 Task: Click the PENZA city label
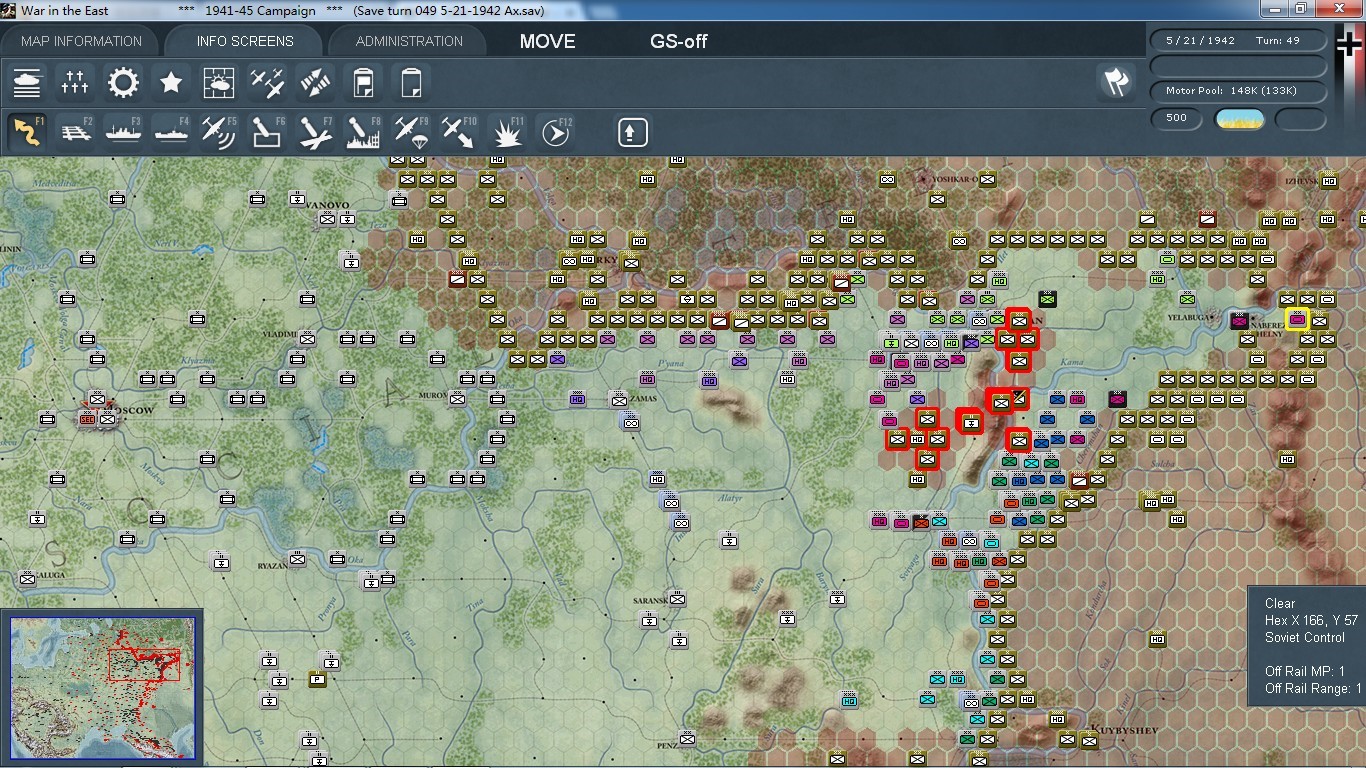pyautogui.click(x=669, y=744)
